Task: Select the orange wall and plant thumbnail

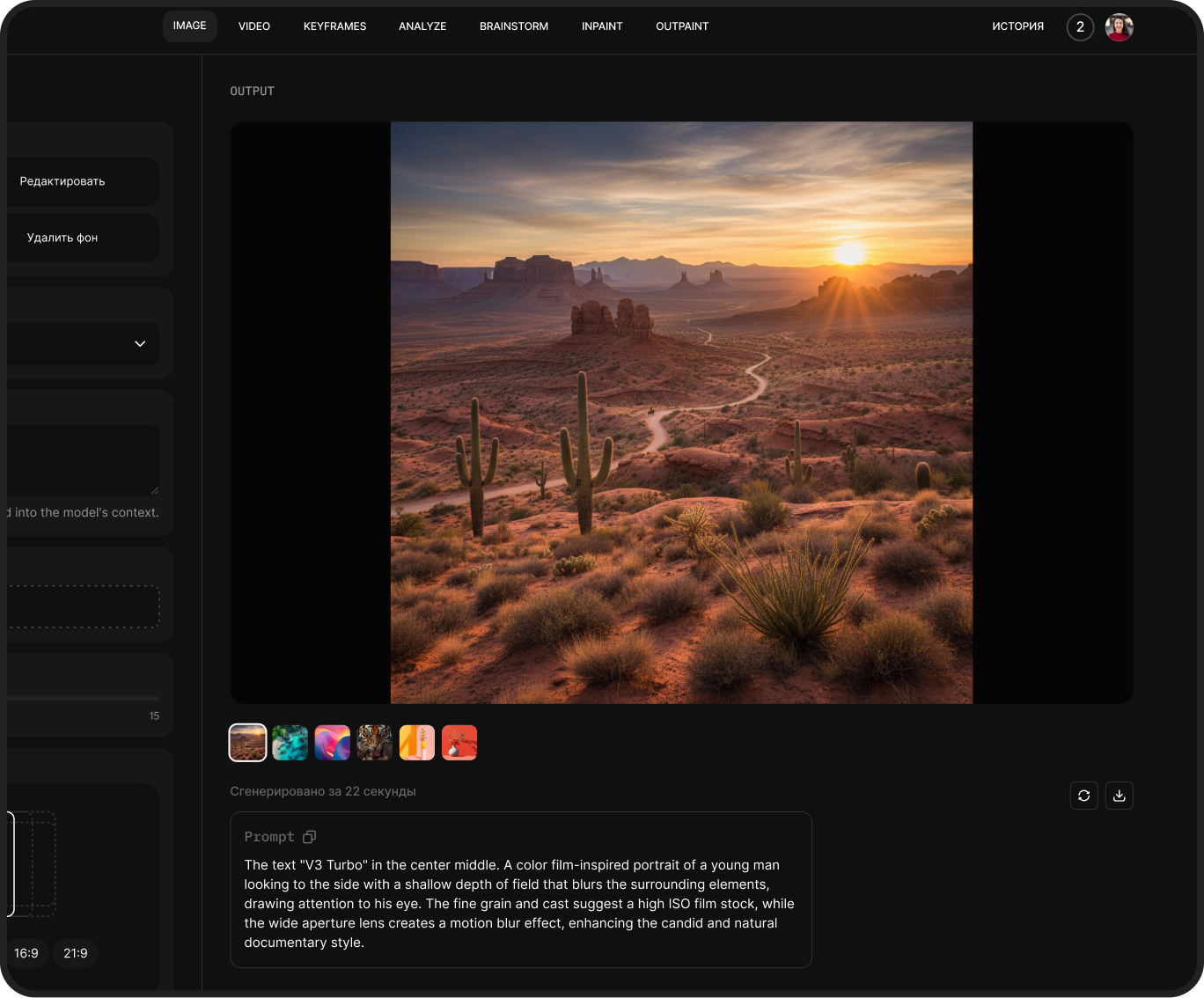Action: (x=417, y=743)
